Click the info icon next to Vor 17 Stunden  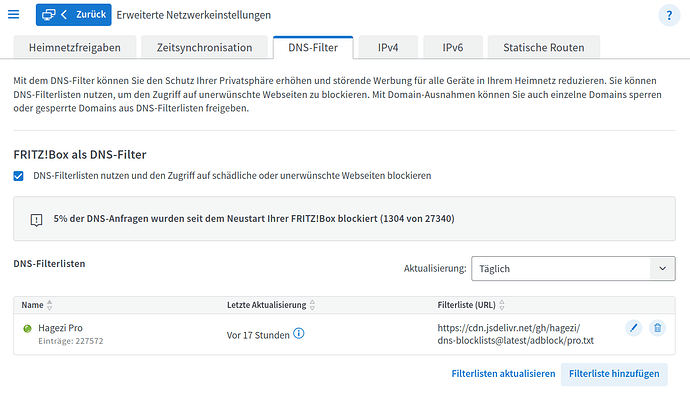[x=298, y=334]
